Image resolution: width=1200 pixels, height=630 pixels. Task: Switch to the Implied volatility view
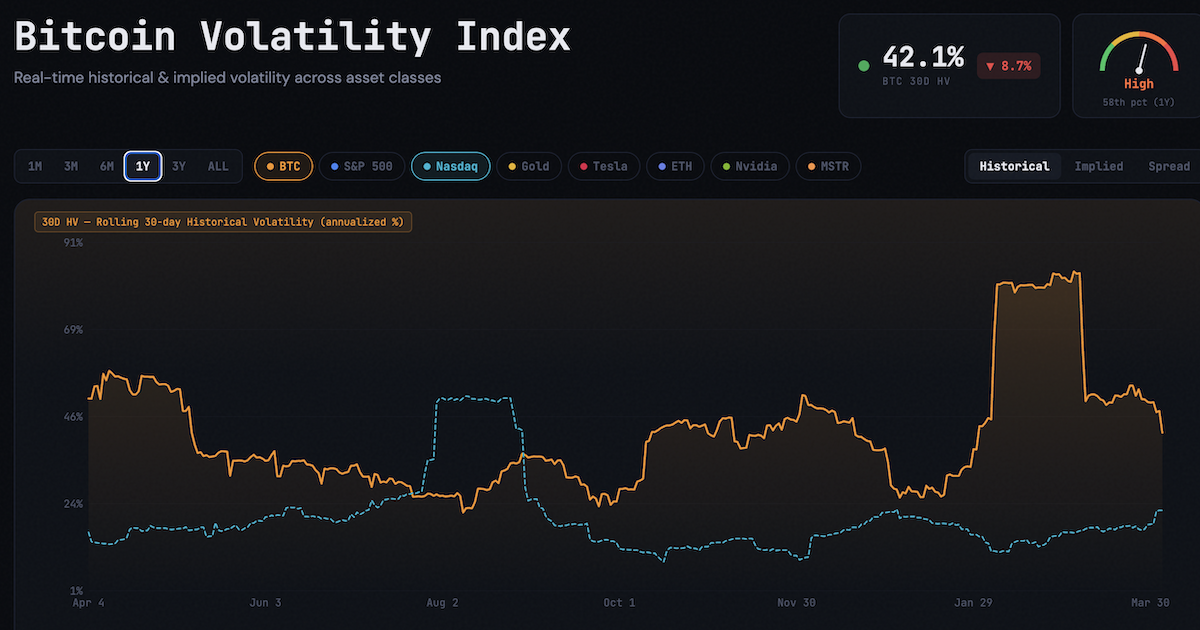point(1099,166)
